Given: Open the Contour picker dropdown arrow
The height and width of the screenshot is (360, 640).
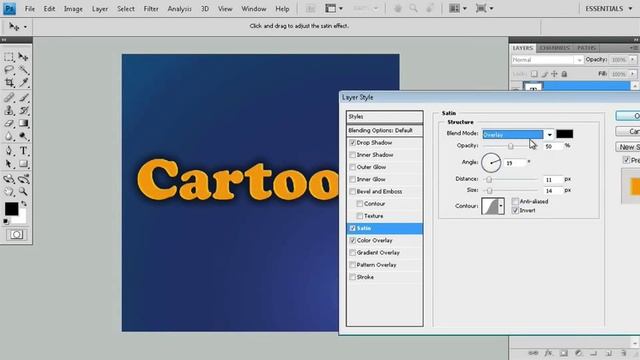Looking at the screenshot, I should tap(501, 206).
